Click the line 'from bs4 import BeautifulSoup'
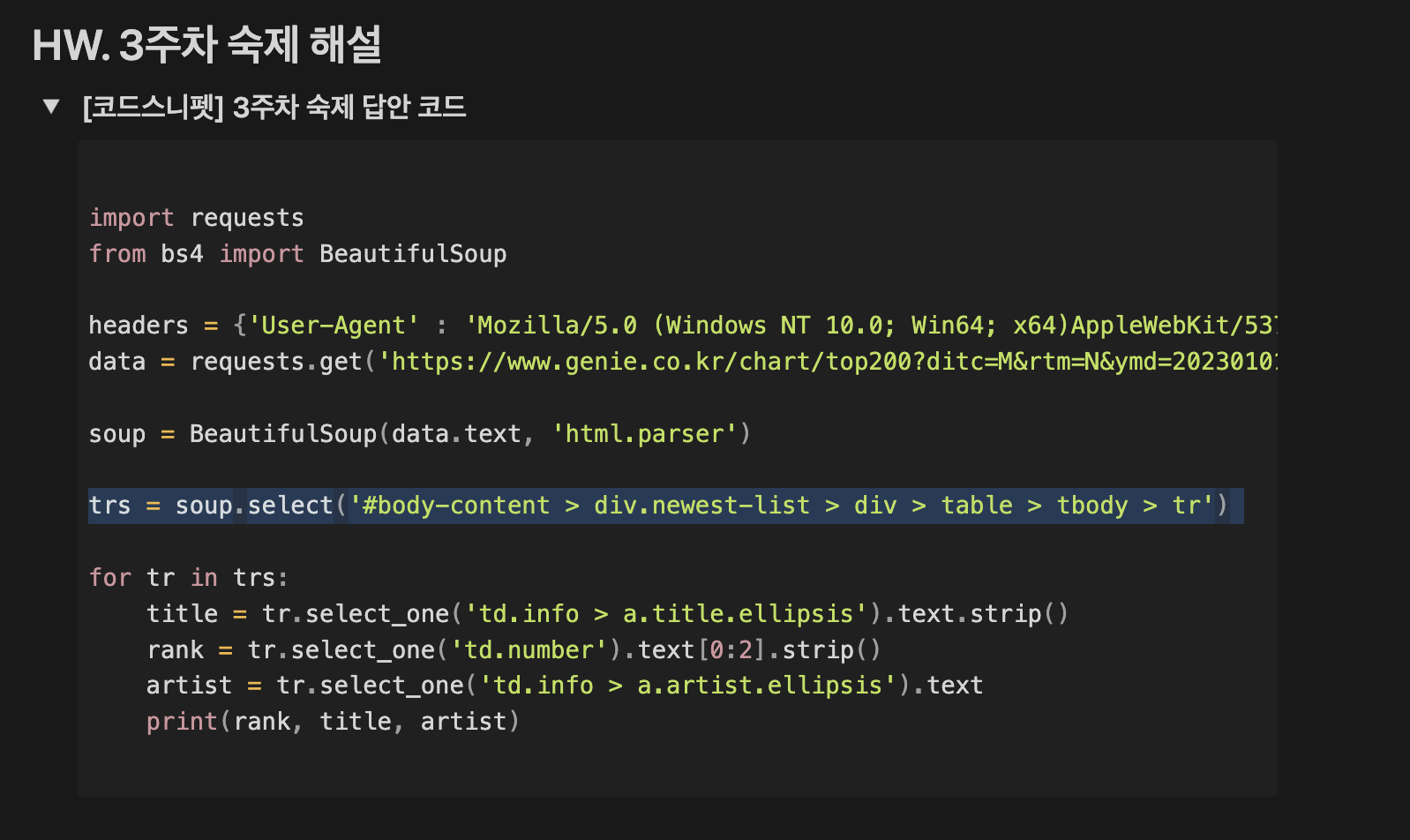The width and height of the screenshot is (1410, 840). click(x=297, y=254)
